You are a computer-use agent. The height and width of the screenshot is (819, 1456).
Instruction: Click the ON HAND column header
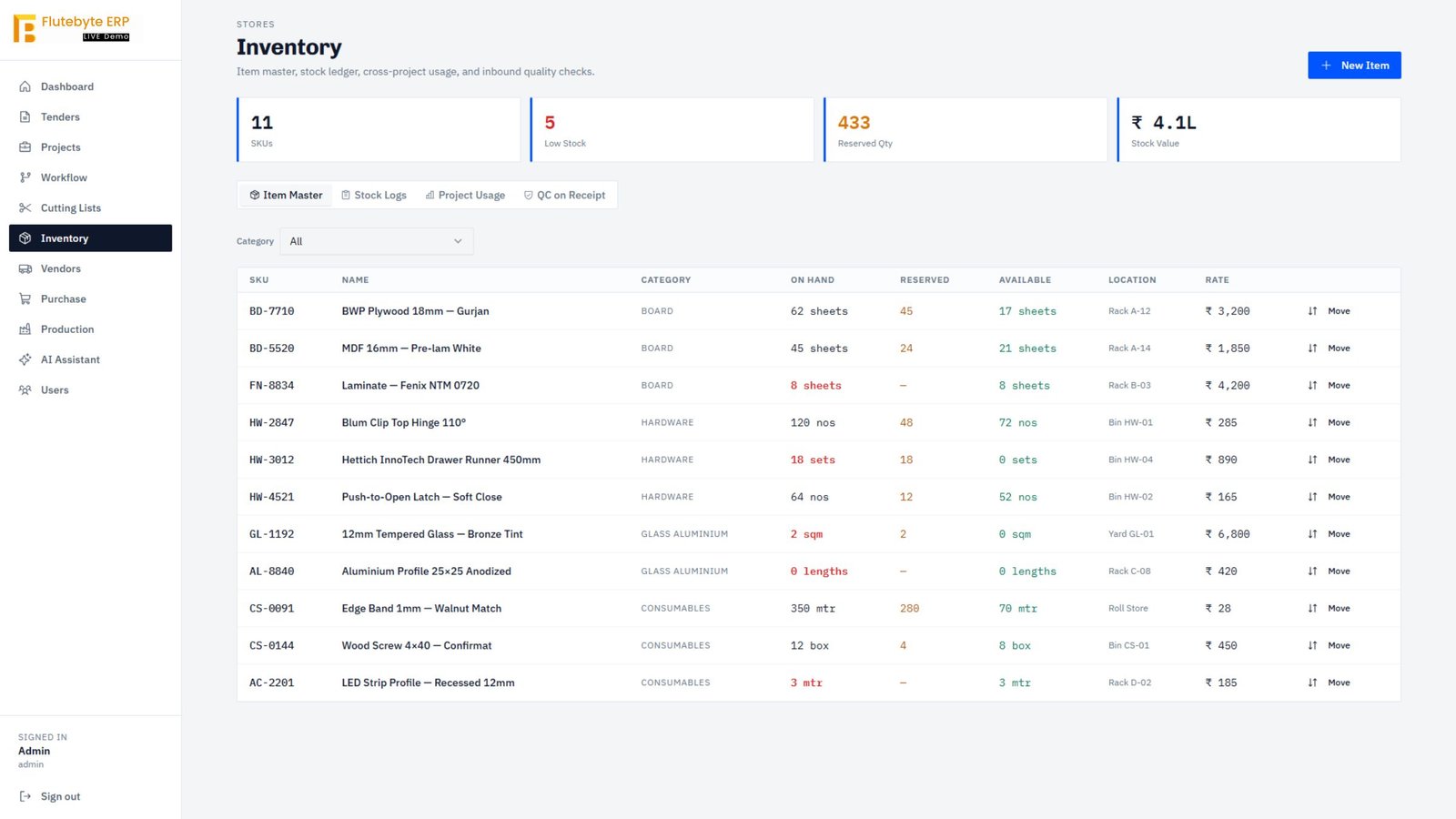tap(813, 280)
